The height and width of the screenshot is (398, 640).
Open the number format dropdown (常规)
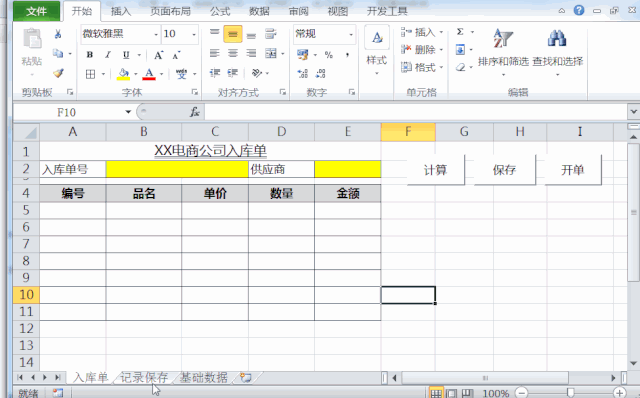351,34
